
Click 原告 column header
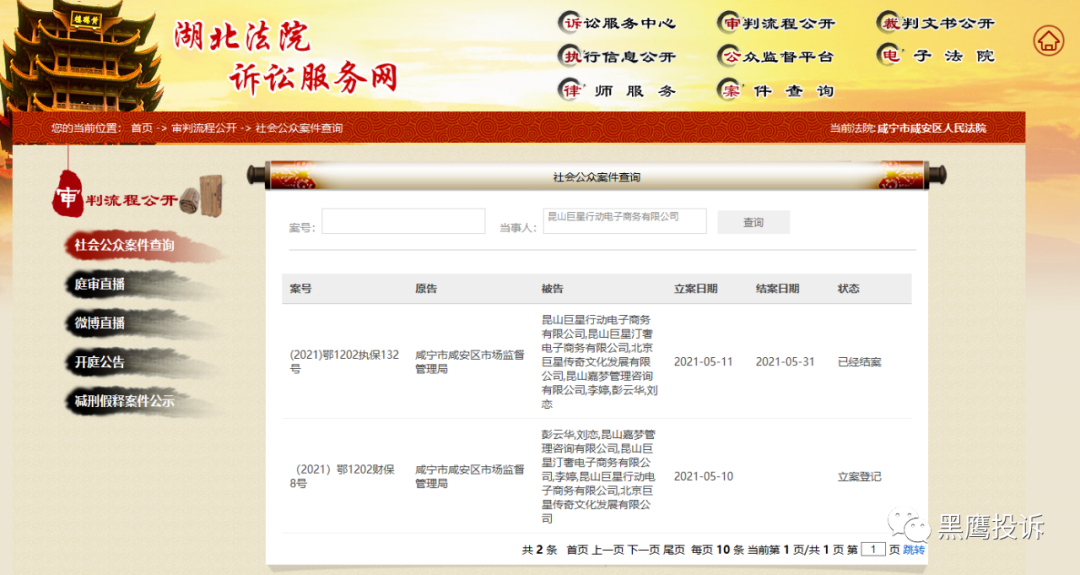click(426, 289)
